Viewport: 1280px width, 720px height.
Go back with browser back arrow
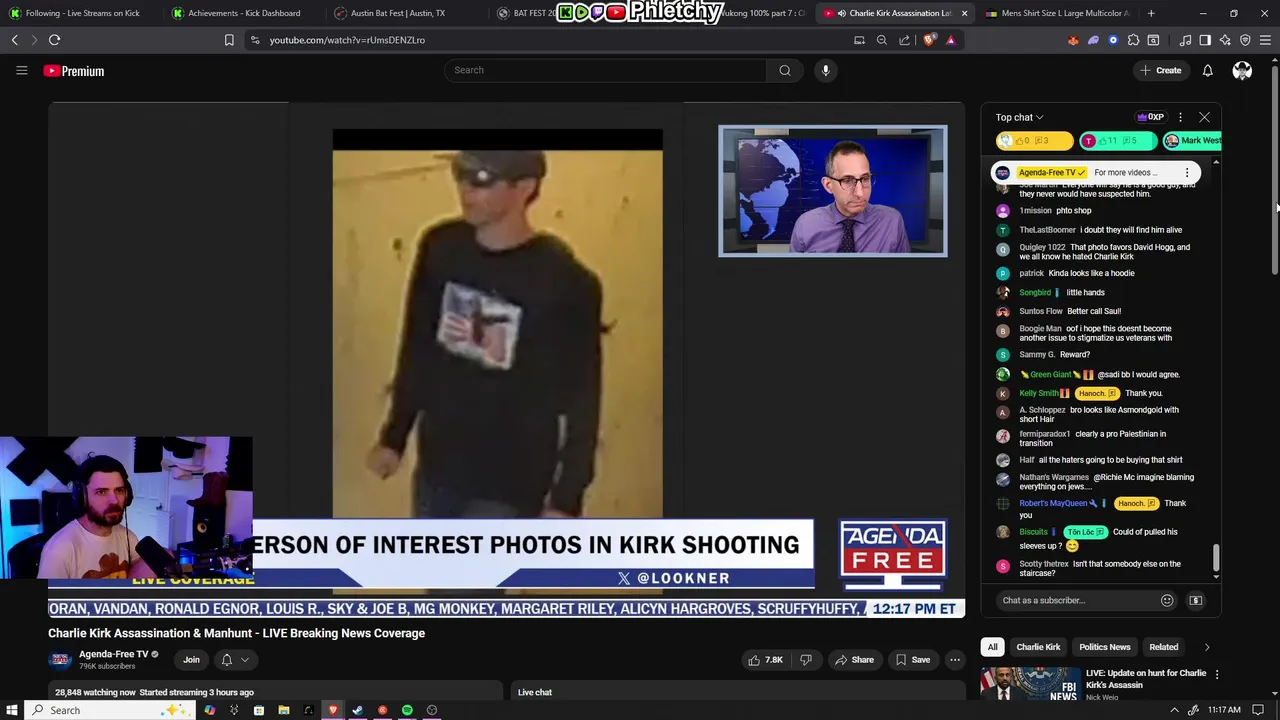click(x=15, y=40)
